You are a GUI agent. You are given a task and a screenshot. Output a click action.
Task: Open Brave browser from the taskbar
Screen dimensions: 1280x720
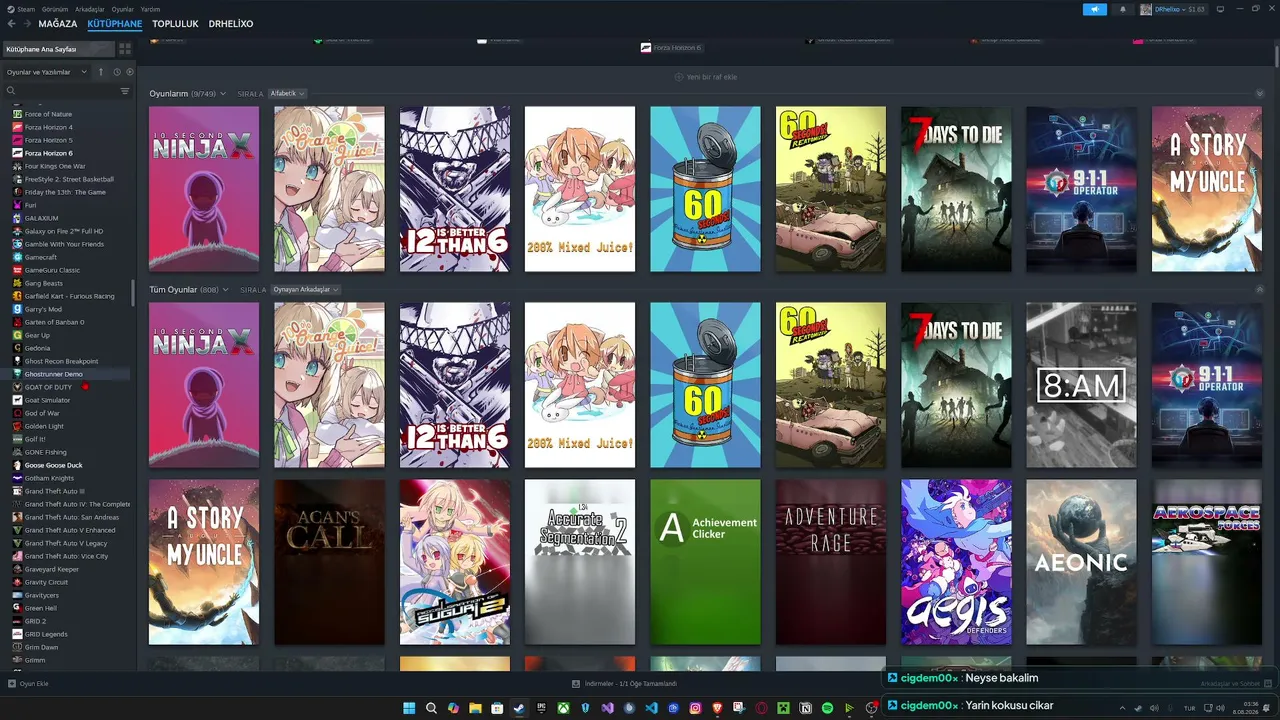tap(717, 708)
